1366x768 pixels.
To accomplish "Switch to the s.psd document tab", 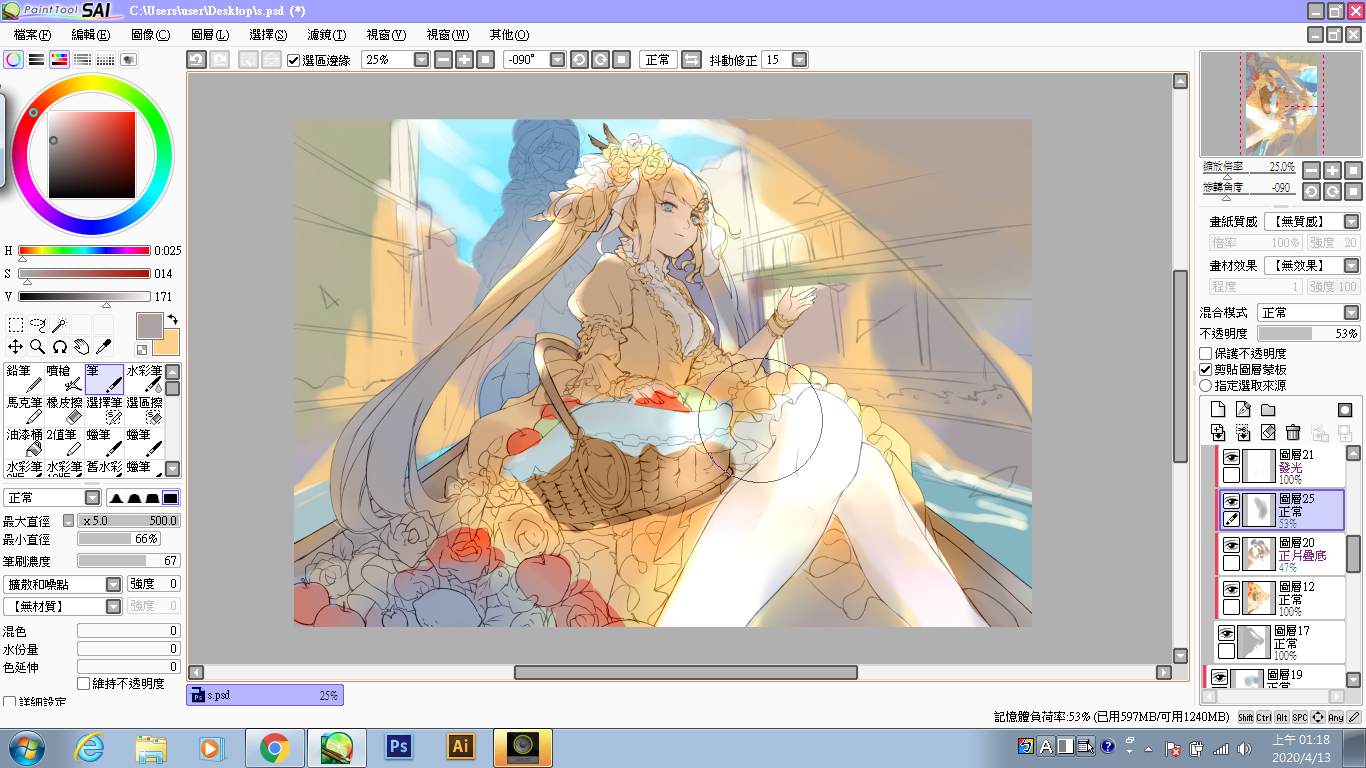I will point(265,695).
